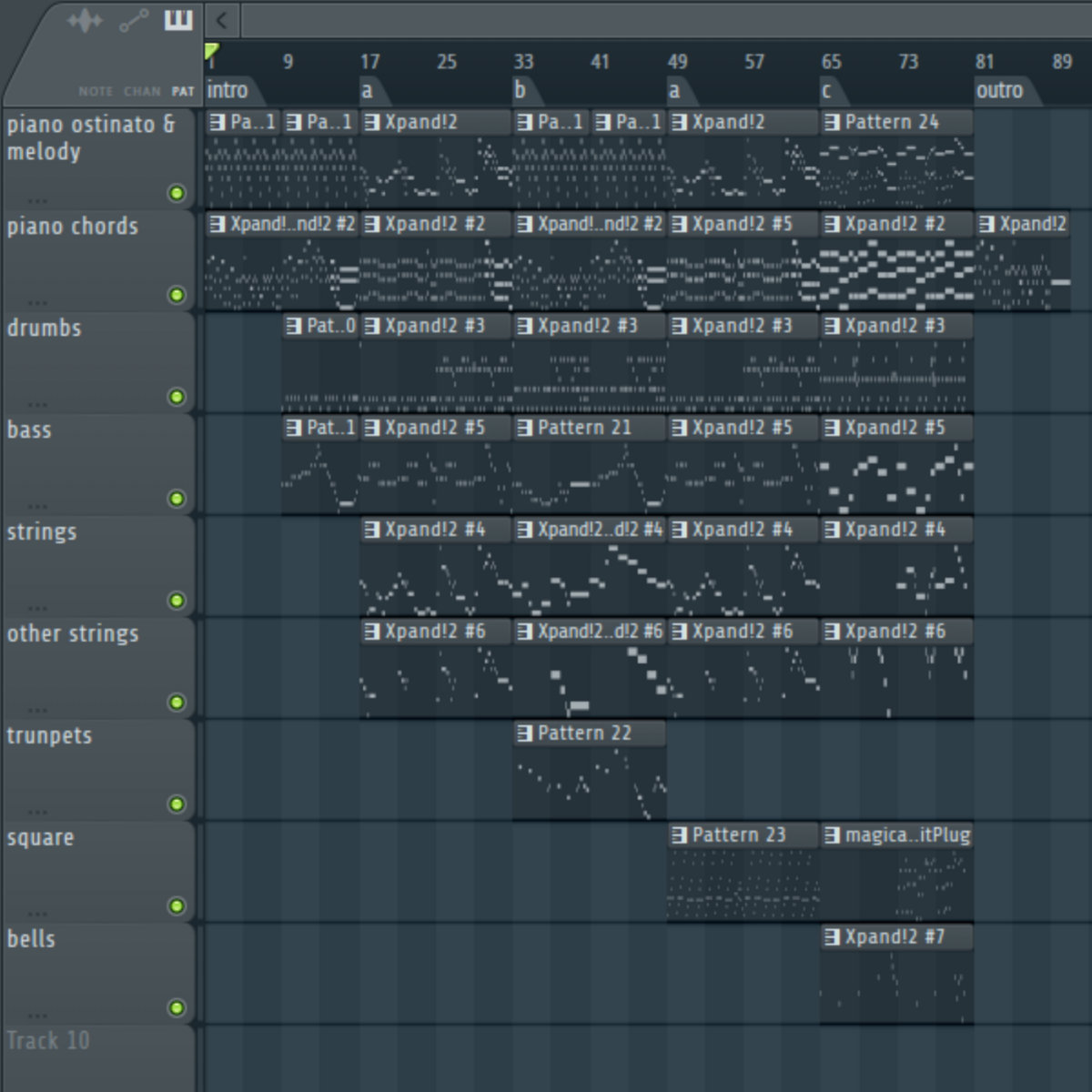Click the back arrow button at top
The width and height of the screenshot is (1092, 1092).
pyautogui.click(x=221, y=20)
